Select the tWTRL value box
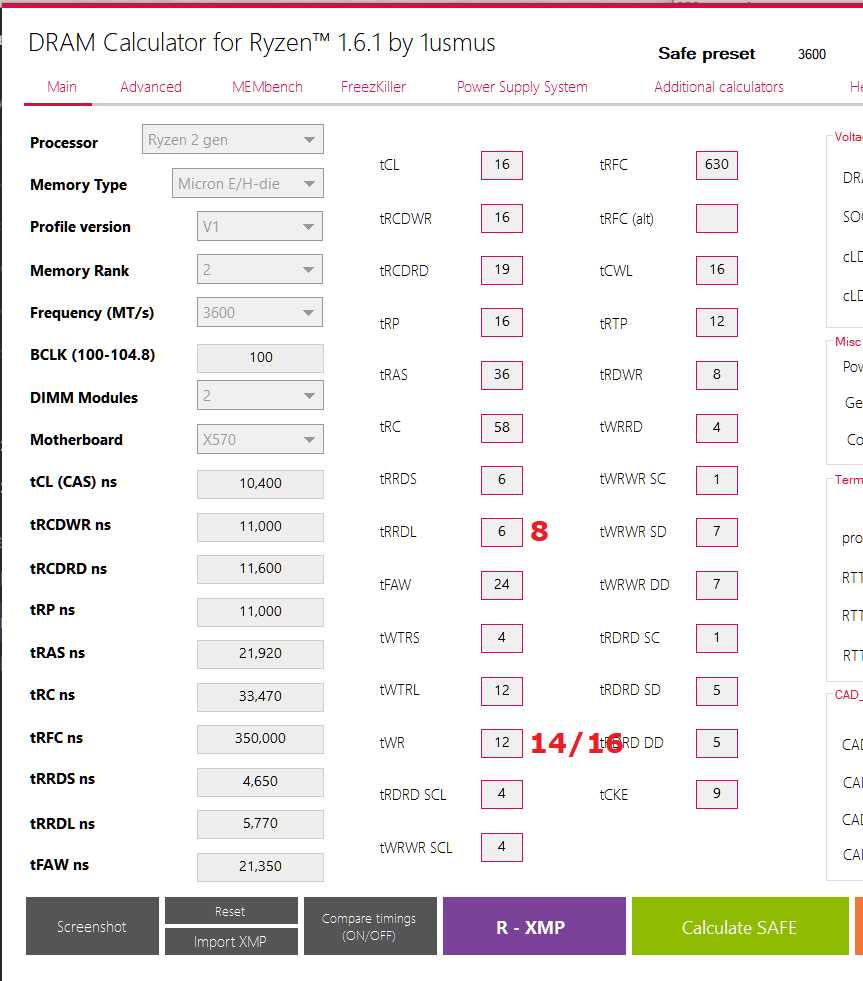The height and width of the screenshot is (981, 863). pos(502,691)
